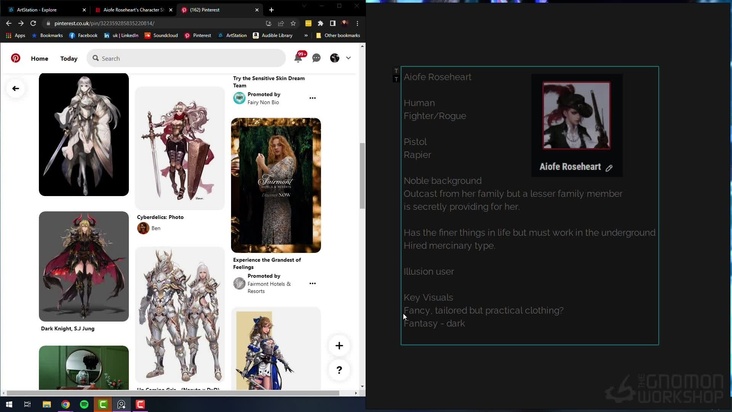The width and height of the screenshot is (732, 412).
Task: Open Audible Library bookmark
Action: click(273, 35)
